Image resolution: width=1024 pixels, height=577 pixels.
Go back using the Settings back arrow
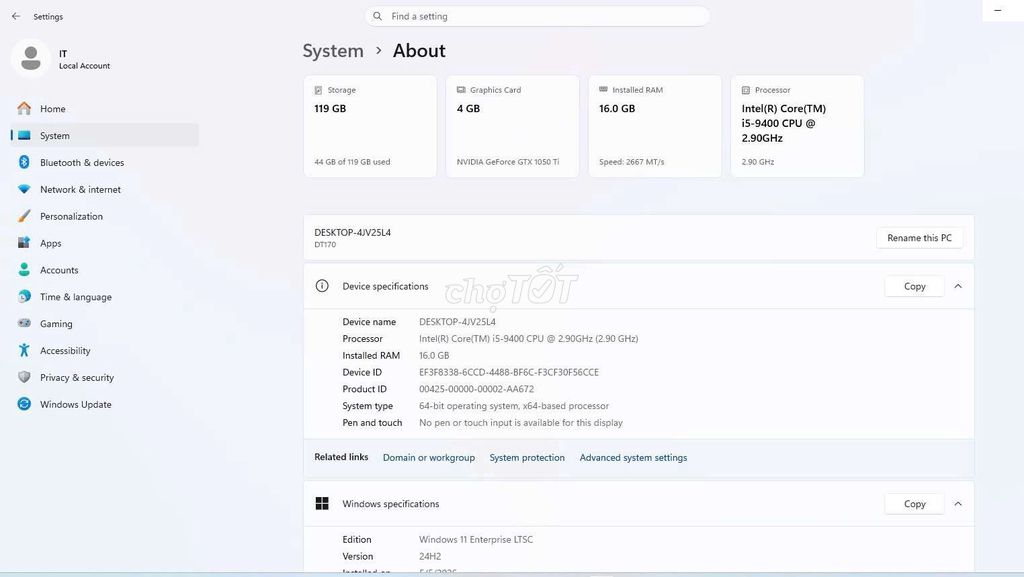(x=16, y=16)
